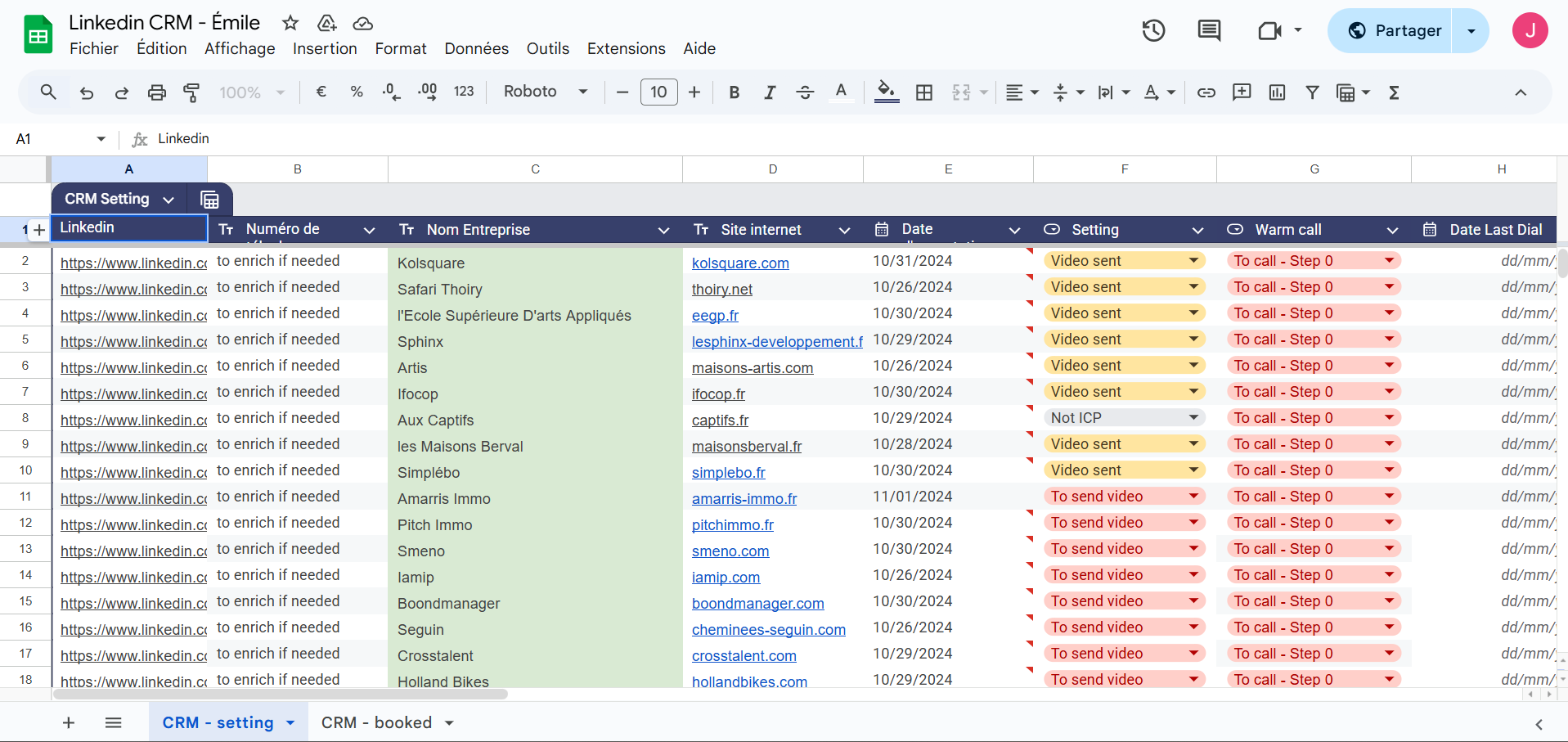
Task: Click the paint format roller icon
Action: pyautogui.click(x=191, y=92)
